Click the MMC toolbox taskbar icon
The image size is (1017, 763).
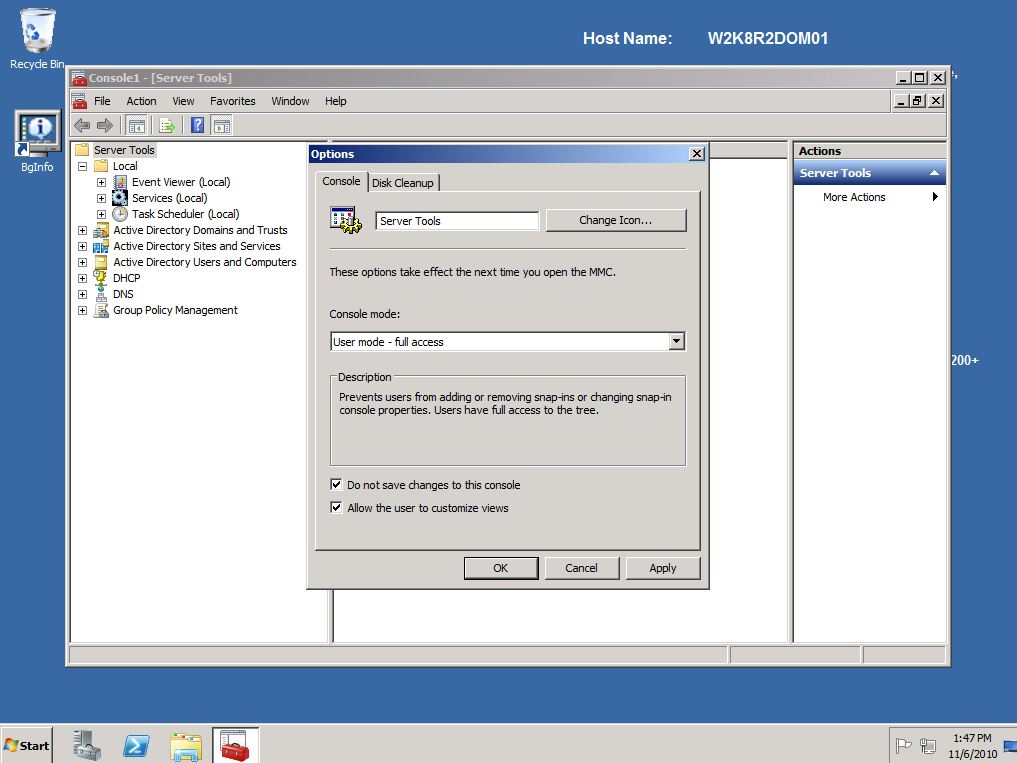click(235, 745)
